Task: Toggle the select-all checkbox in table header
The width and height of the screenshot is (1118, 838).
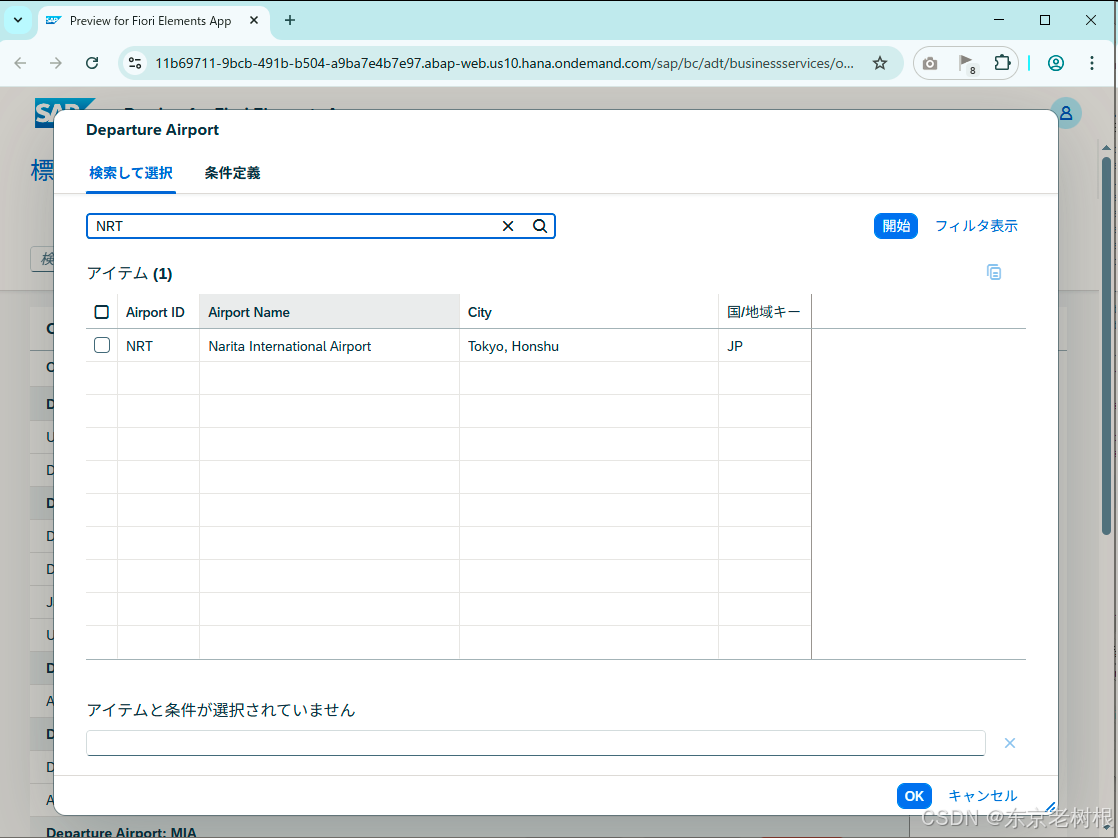Action: [101, 311]
